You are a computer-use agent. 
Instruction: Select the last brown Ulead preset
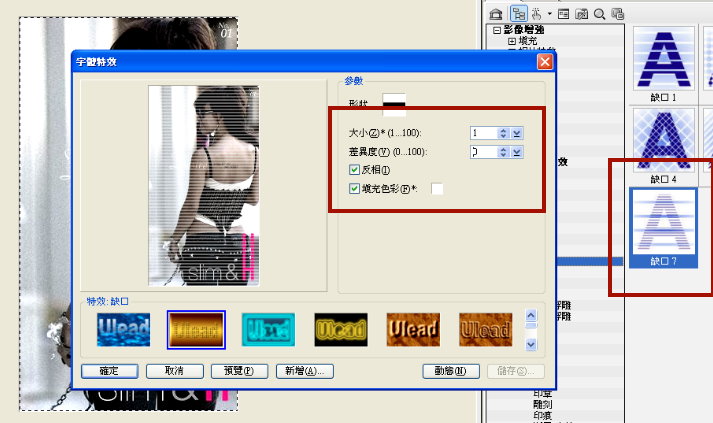pos(486,329)
